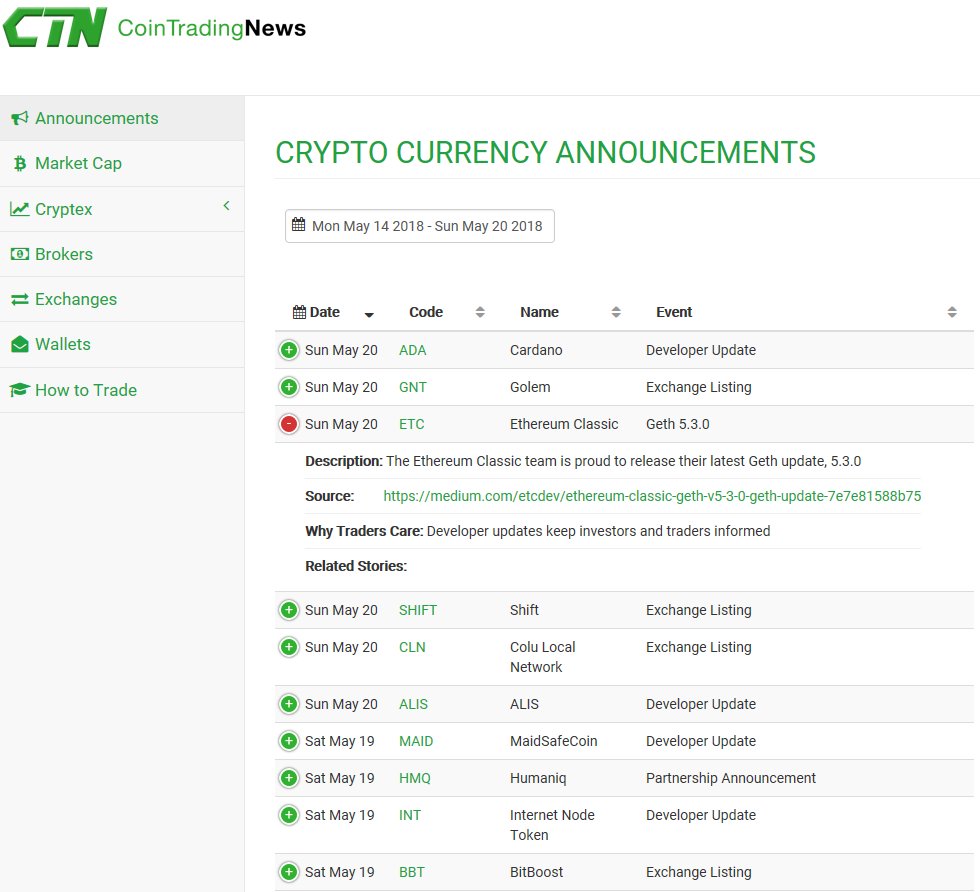The width and height of the screenshot is (980, 892).
Task: Open Announcements in the sidebar
Action: pyautogui.click(x=122, y=118)
